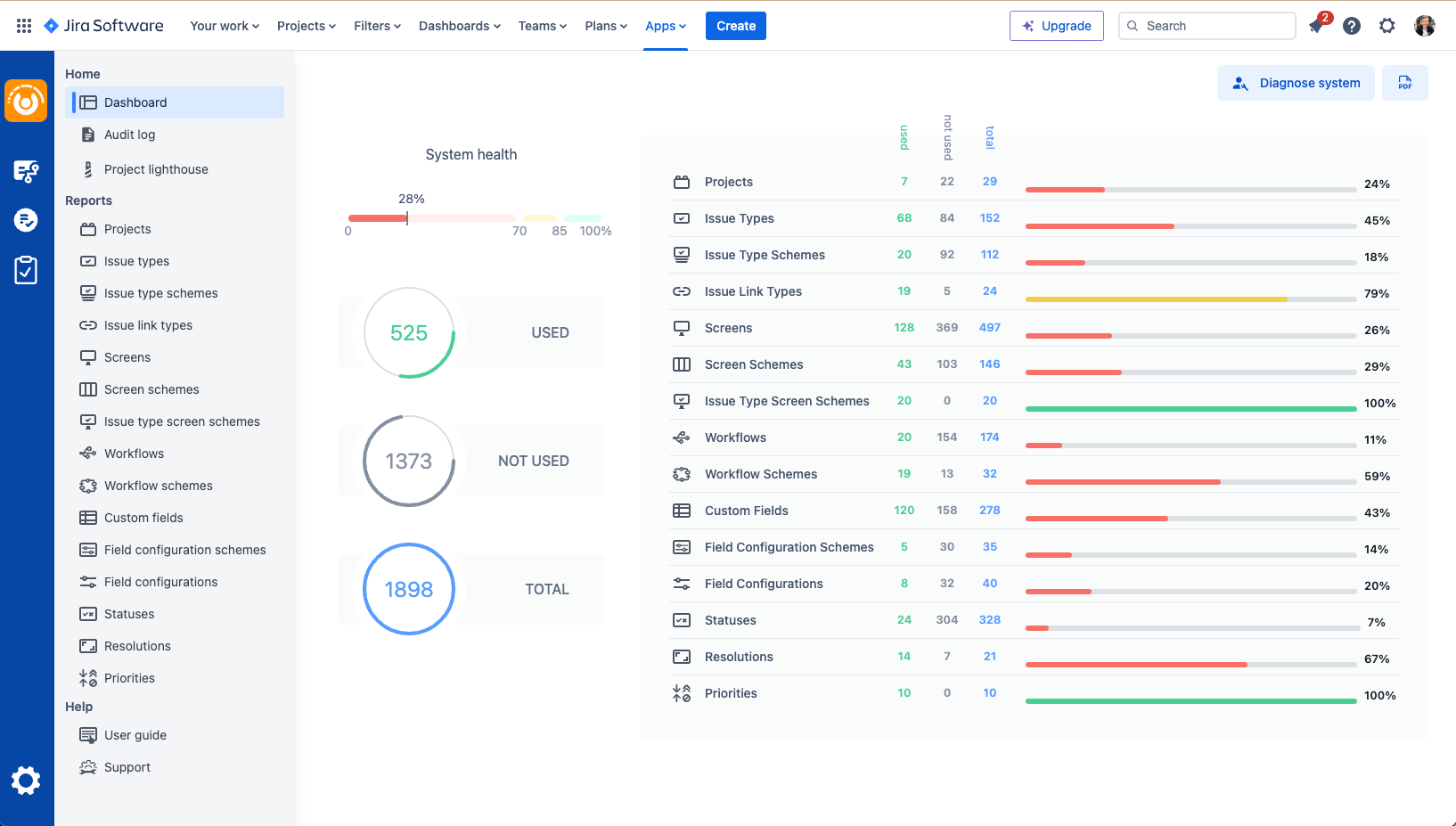Click the bottom-left sidebar gear icon
The width and height of the screenshot is (1456, 826).
click(26, 781)
